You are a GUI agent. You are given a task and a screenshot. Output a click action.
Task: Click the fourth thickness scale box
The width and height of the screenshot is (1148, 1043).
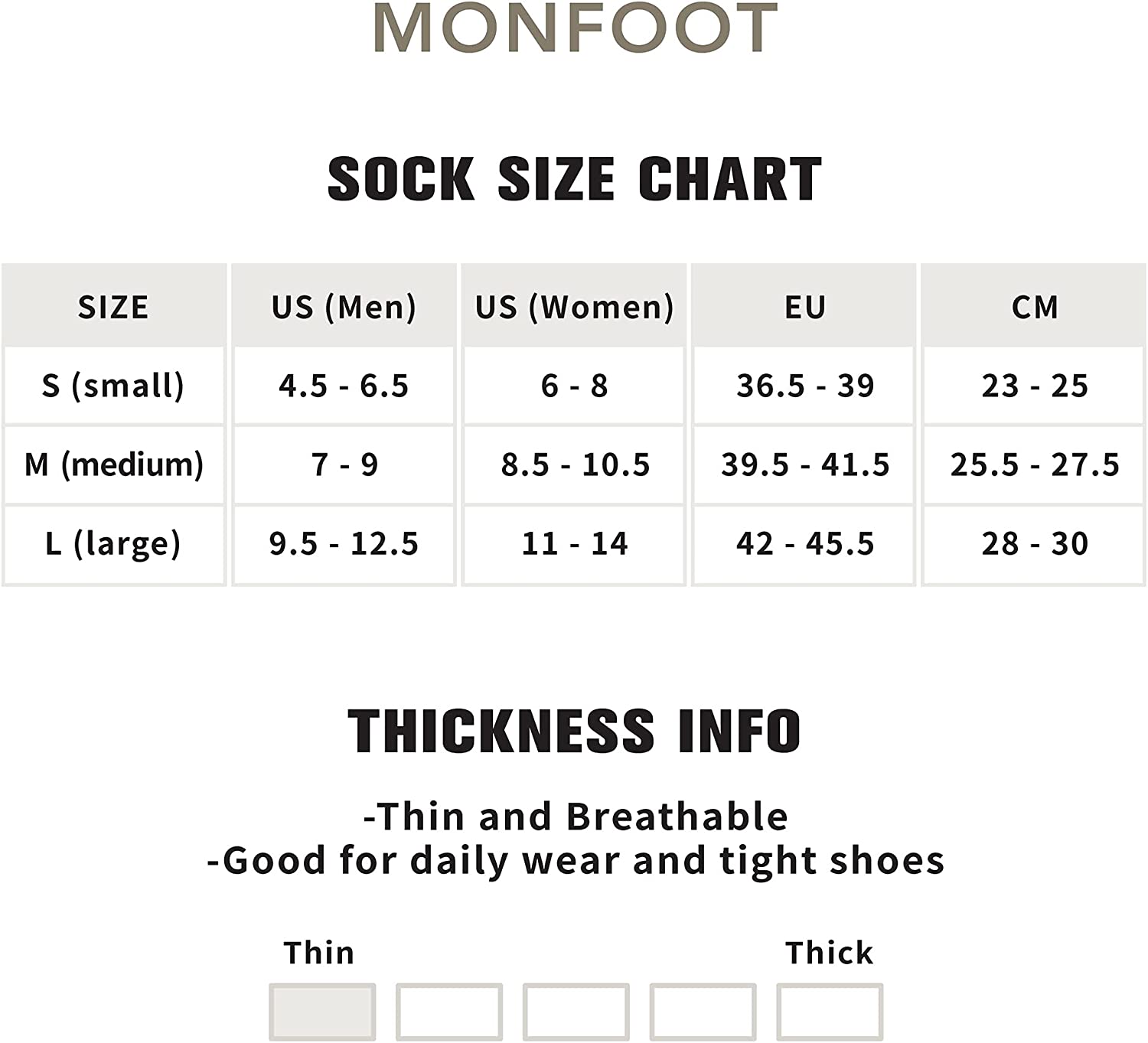point(703,1011)
